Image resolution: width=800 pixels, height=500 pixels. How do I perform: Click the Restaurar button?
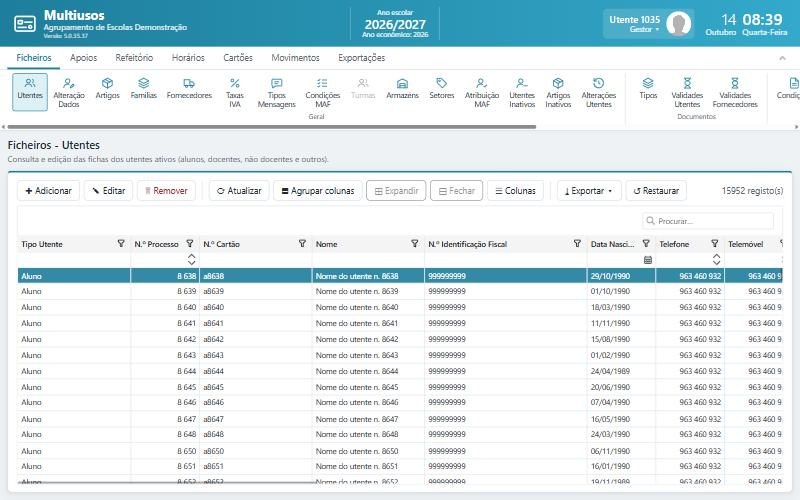[x=656, y=191]
